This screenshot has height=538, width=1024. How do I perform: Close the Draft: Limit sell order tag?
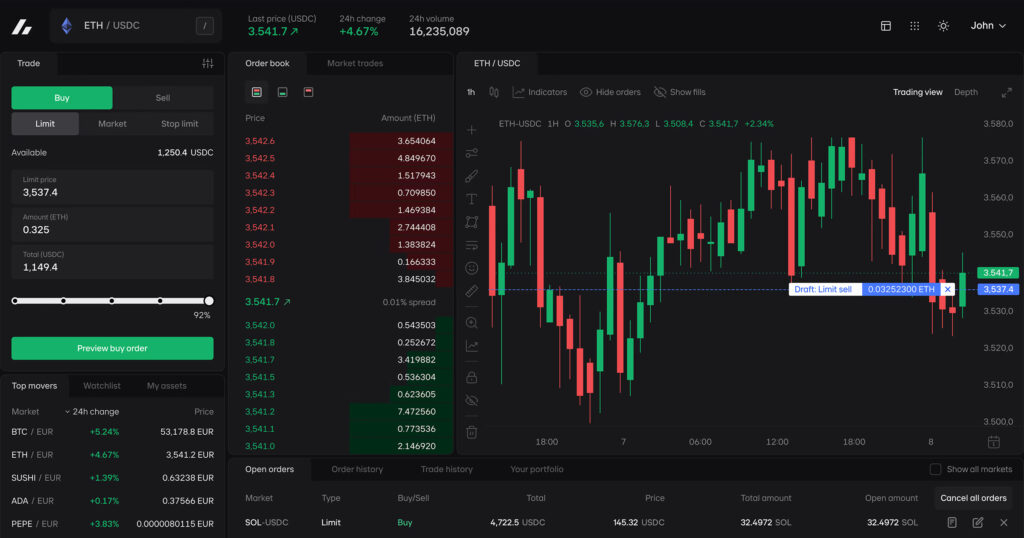(x=948, y=289)
